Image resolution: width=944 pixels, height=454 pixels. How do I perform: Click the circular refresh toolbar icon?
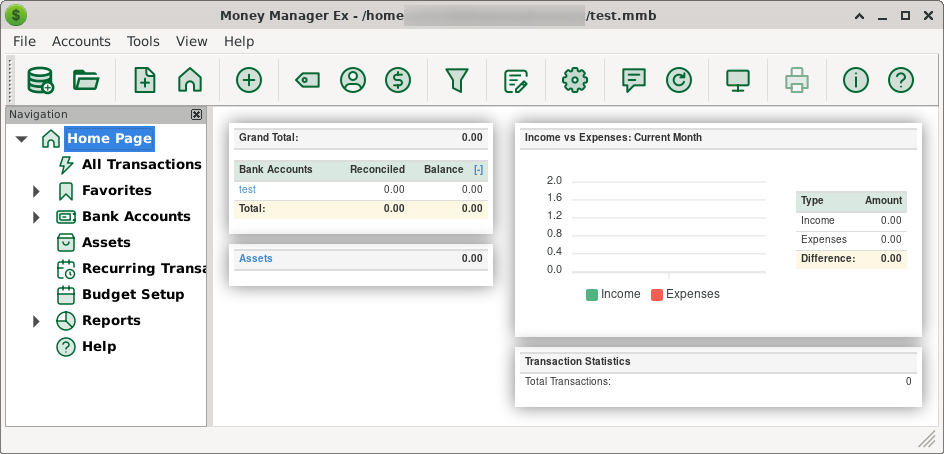[679, 79]
